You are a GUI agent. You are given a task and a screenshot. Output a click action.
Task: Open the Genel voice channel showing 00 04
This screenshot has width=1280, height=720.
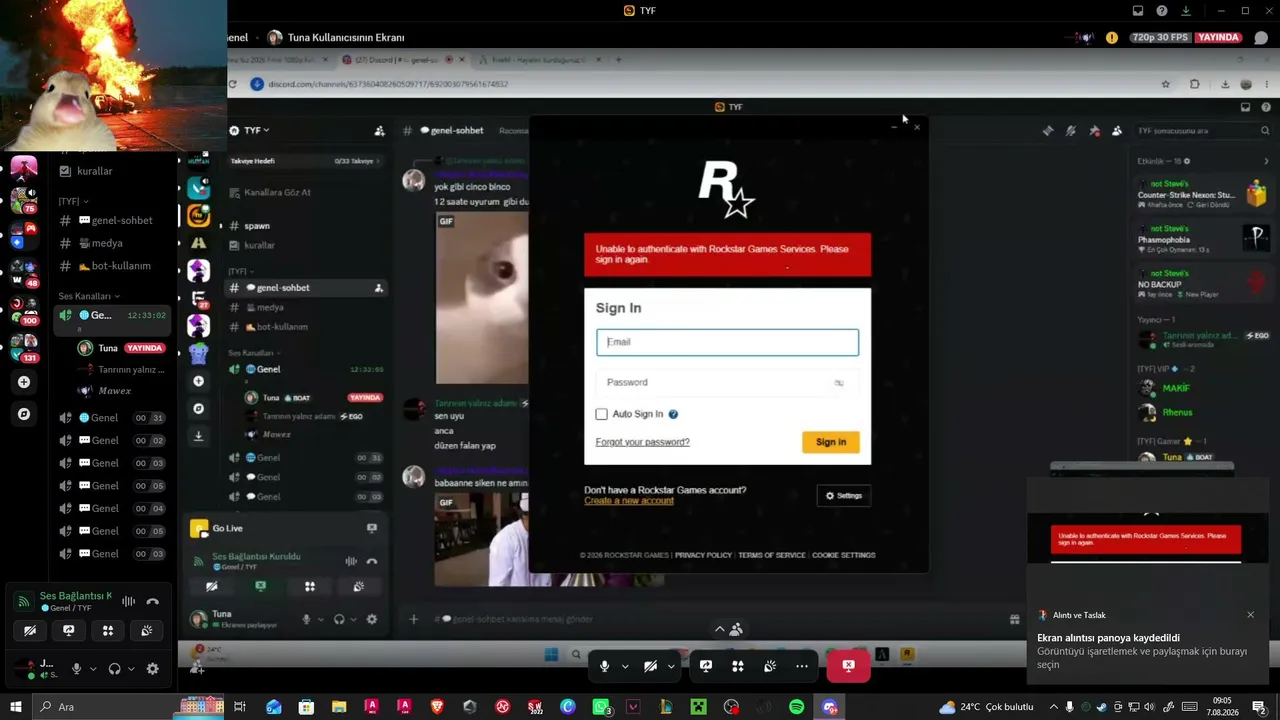pos(110,509)
